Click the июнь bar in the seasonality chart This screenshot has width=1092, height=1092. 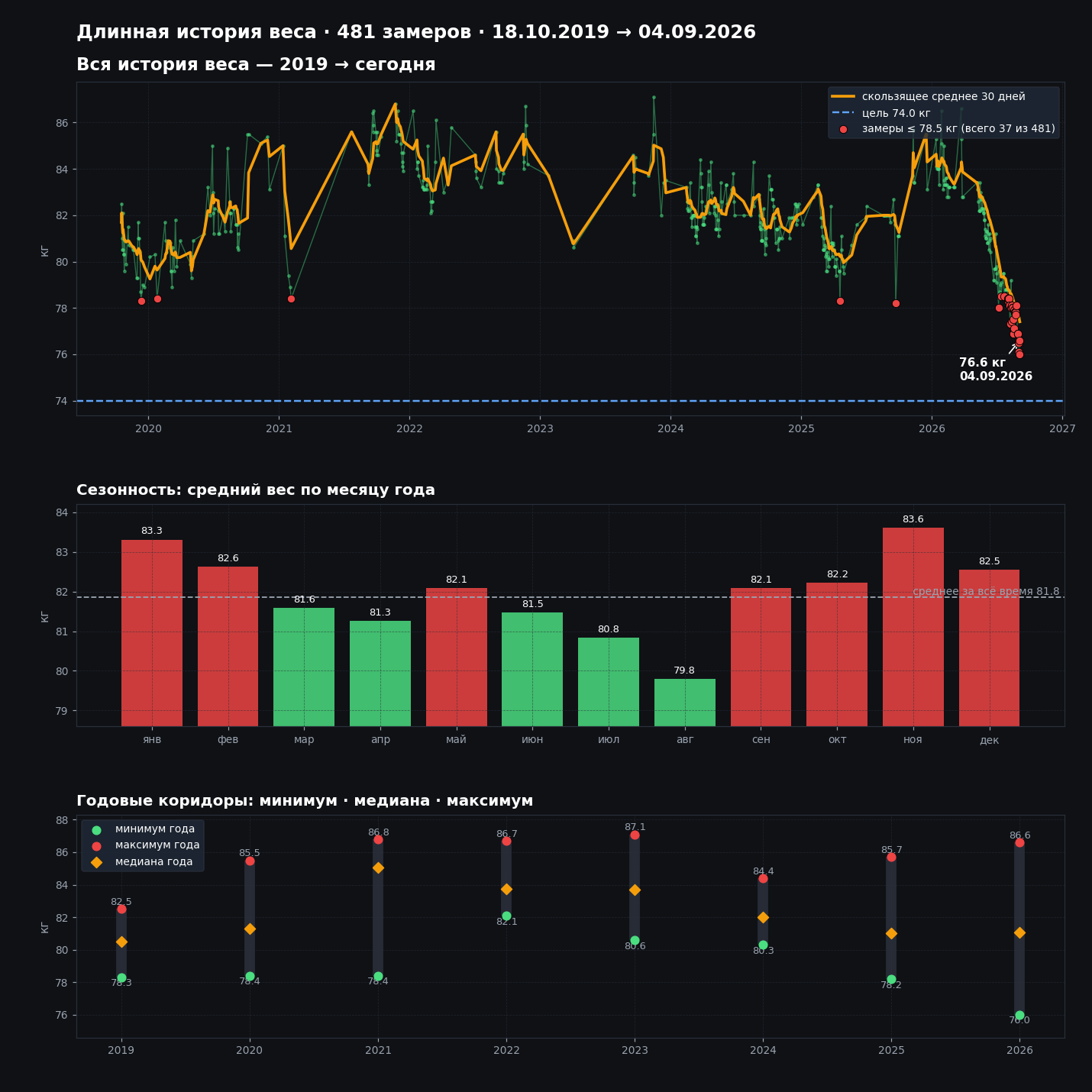(x=532, y=669)
